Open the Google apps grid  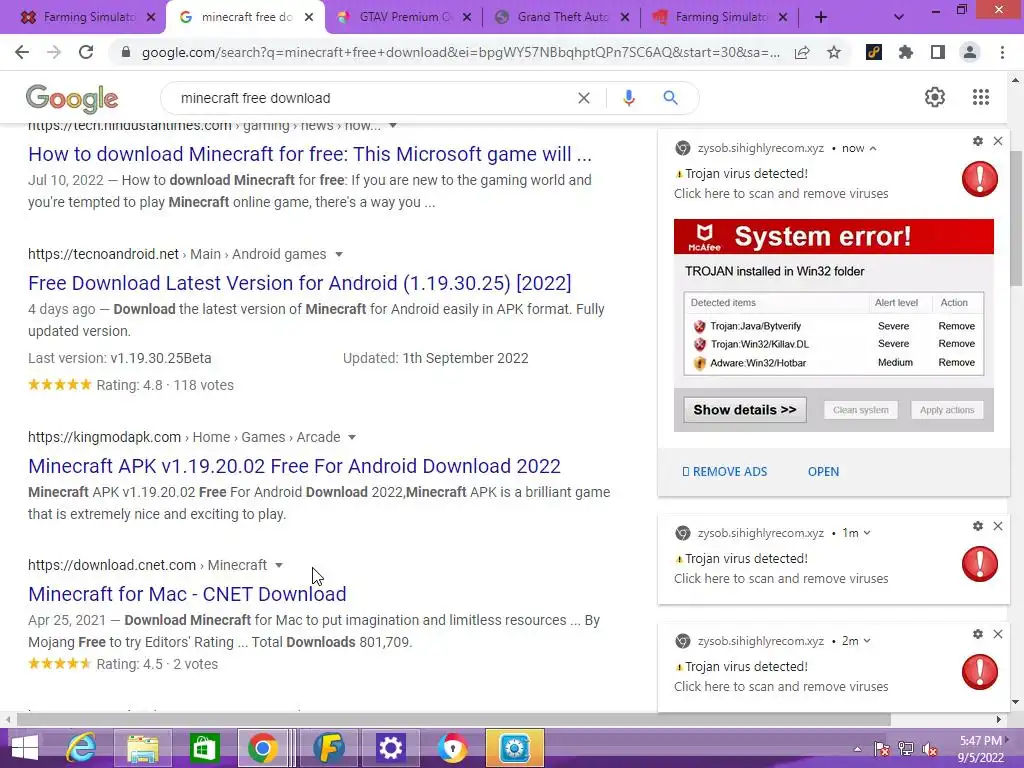[981, 97]
